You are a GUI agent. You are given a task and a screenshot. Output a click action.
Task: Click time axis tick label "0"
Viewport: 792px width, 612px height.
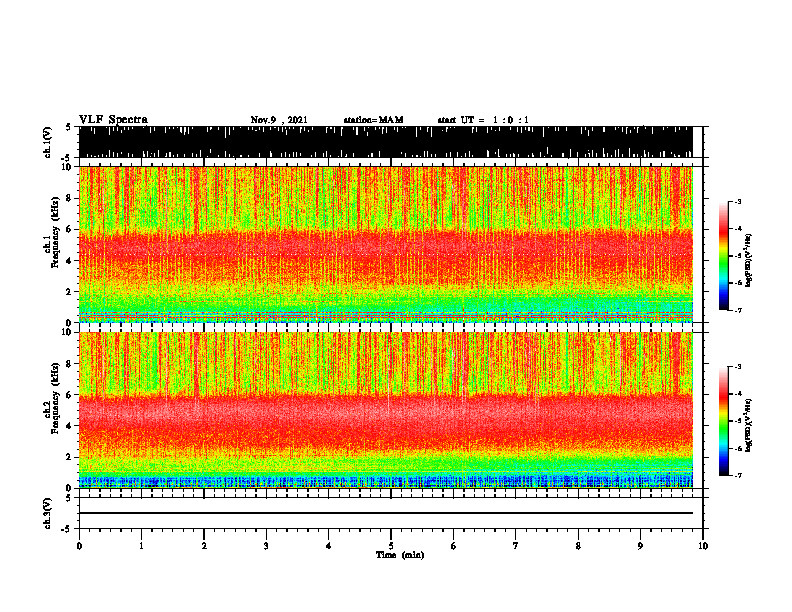pyautogui.click(x=79, y=546)
